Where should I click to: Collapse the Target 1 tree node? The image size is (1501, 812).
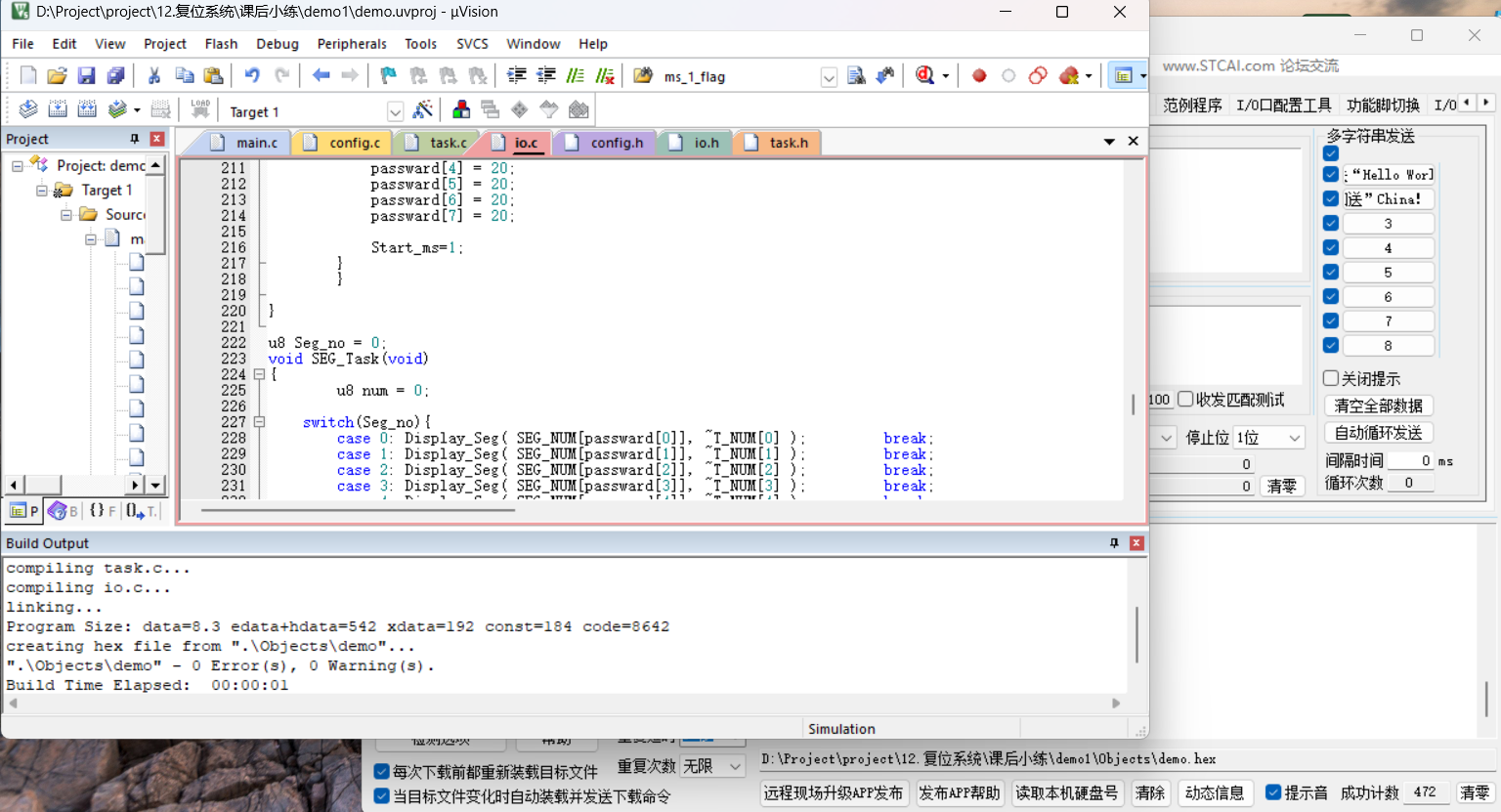tap(42, 191)
